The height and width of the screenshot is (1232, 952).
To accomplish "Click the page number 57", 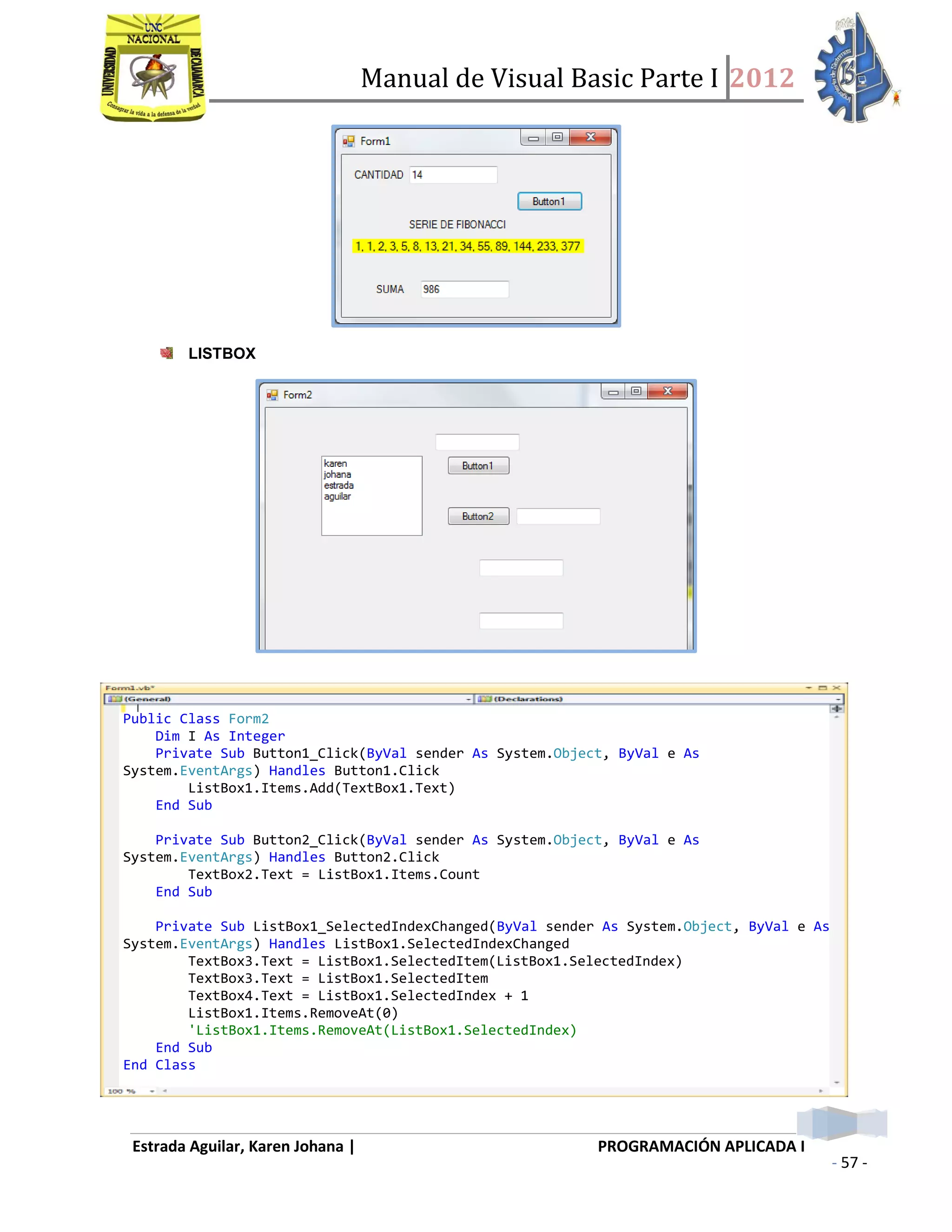I will pyautogui.click(x=849, y=1163).
